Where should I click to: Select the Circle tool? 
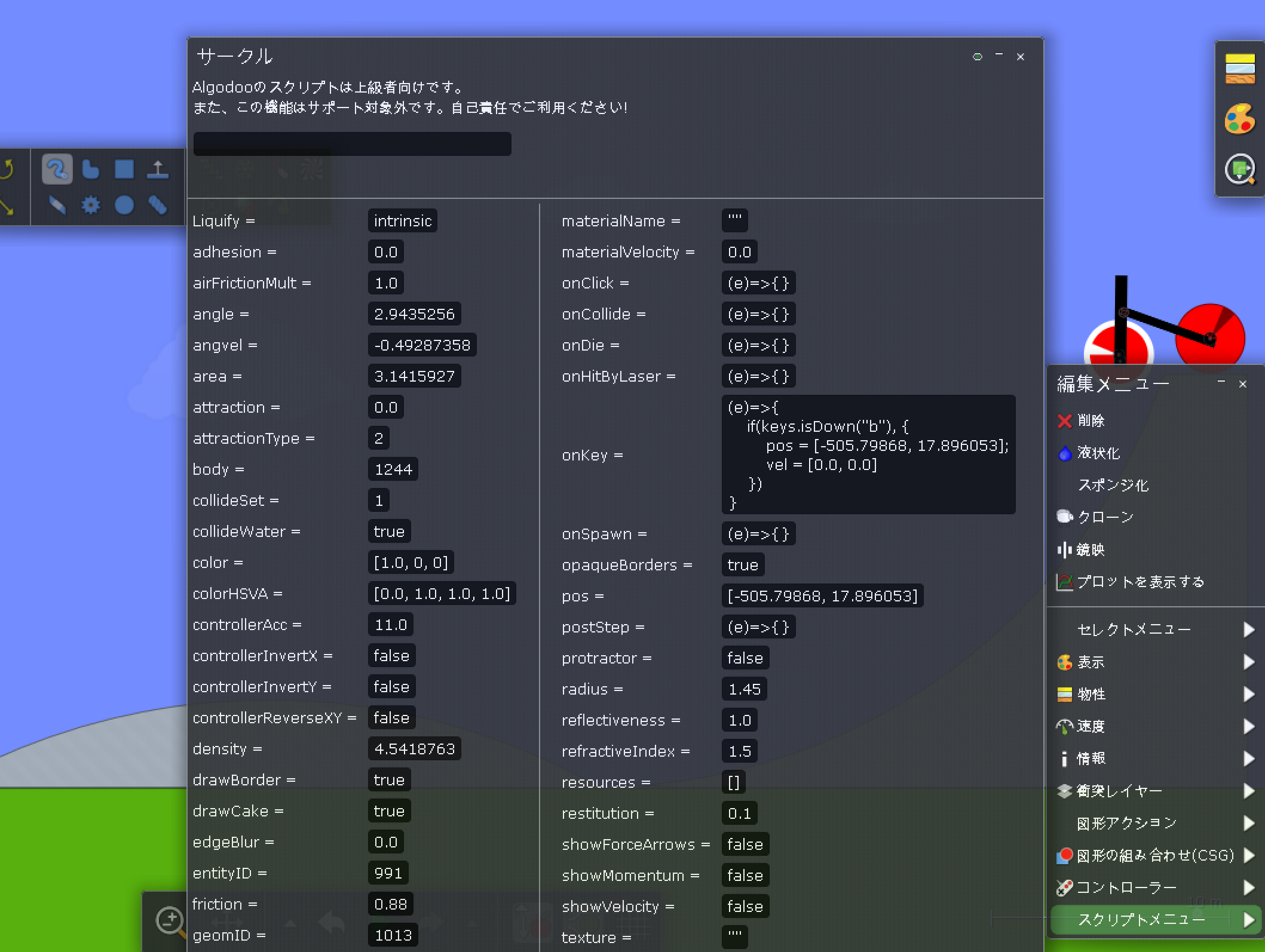click(124, 205)
